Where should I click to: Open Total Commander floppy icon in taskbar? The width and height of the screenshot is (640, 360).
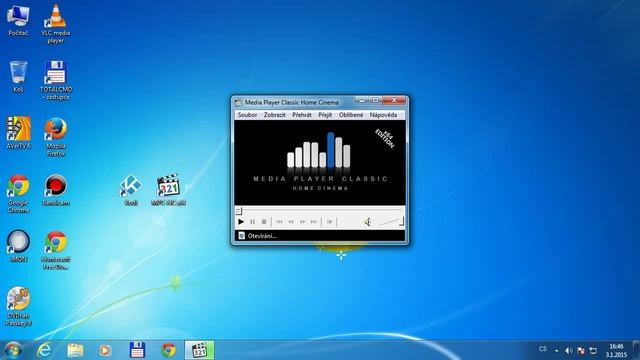point(137,350)
